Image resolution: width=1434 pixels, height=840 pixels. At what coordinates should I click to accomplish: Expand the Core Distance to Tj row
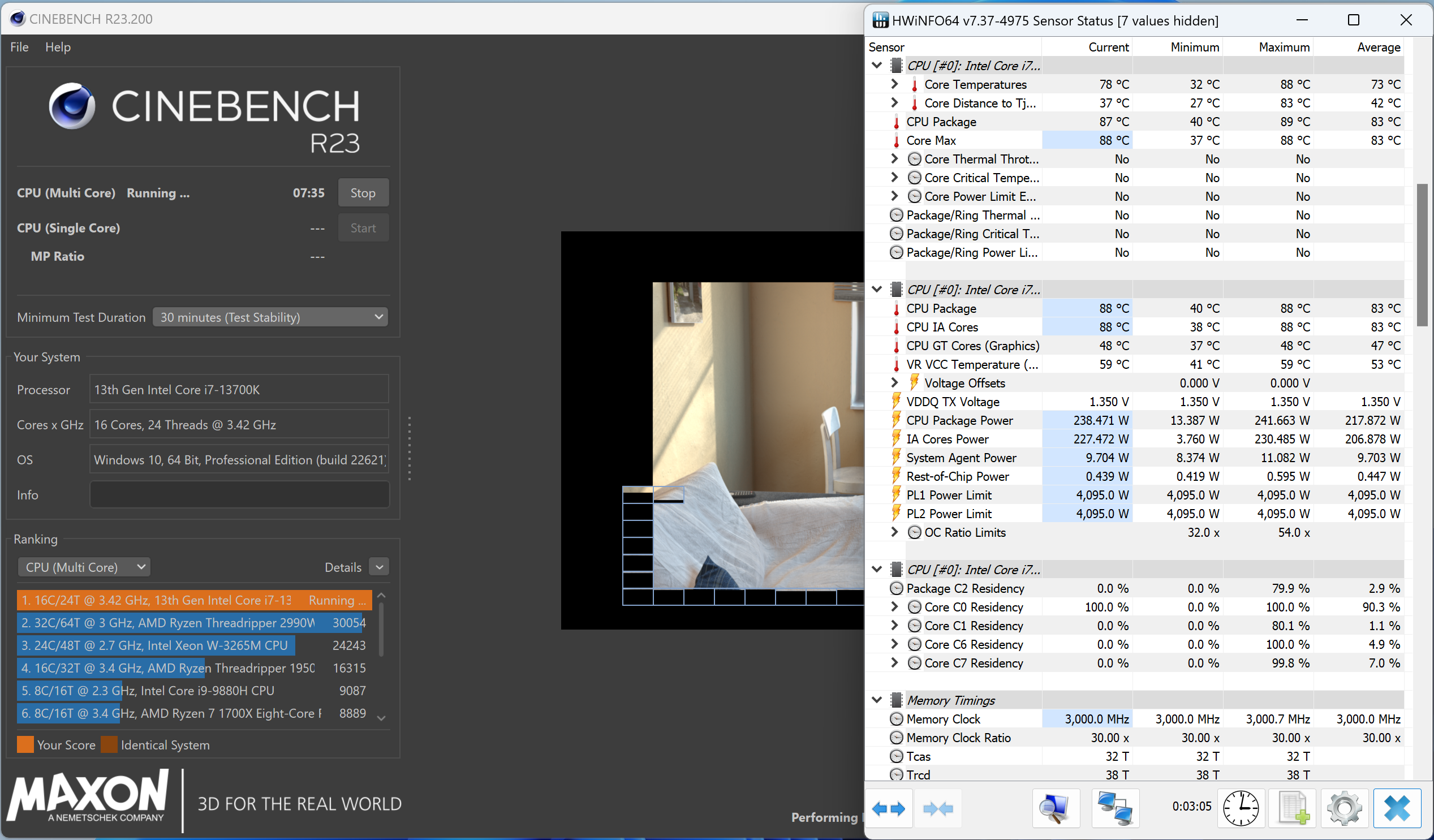tap(894, 103)
